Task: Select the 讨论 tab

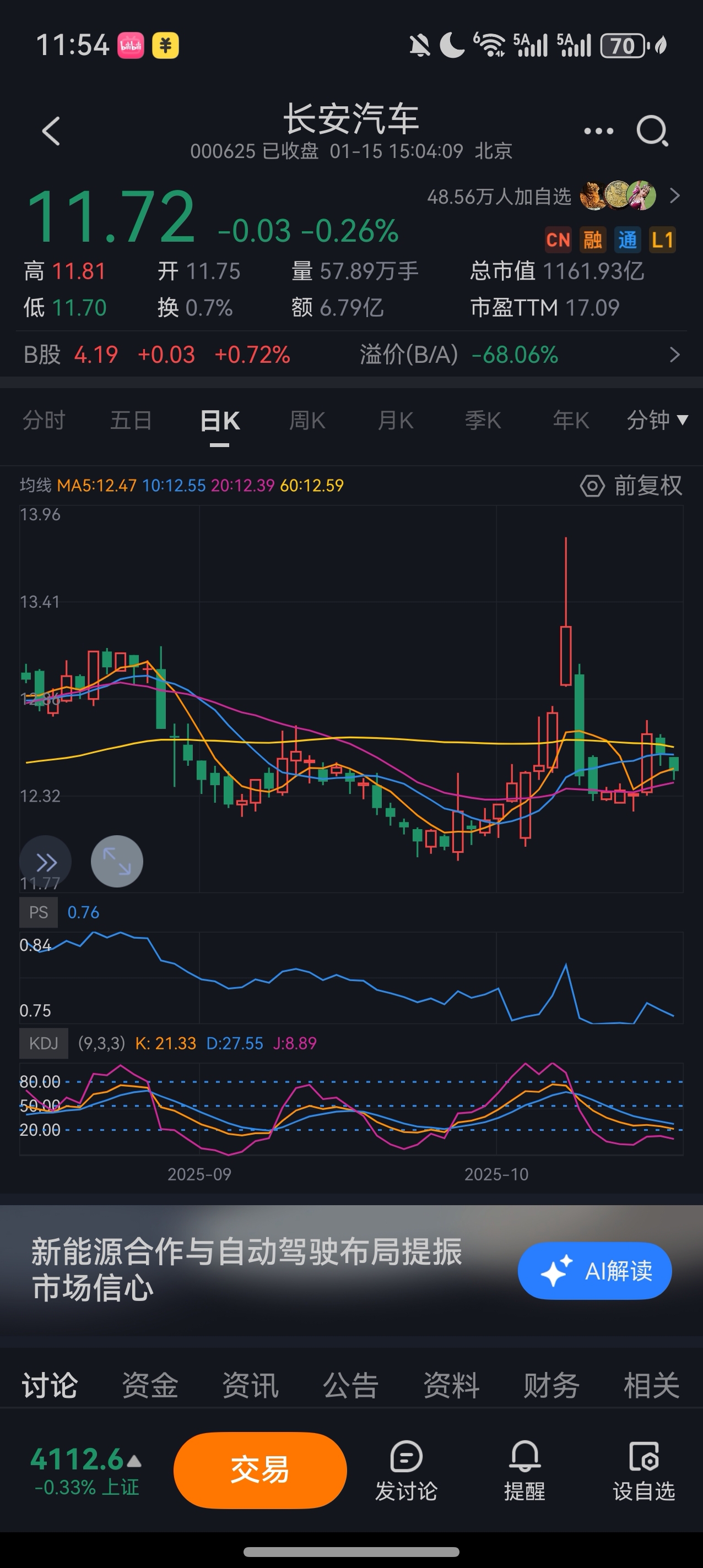Action: [50, 1386]
